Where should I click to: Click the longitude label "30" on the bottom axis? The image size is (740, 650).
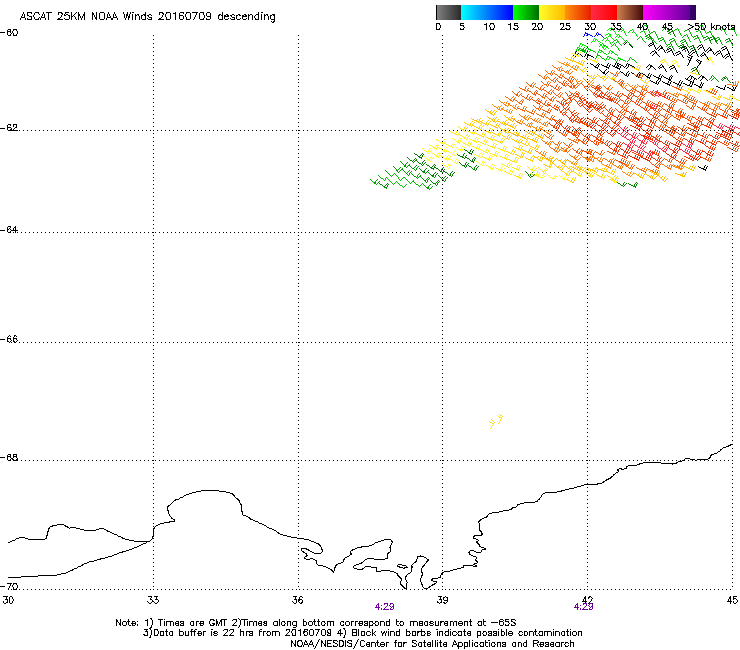[x=8, y=600]
